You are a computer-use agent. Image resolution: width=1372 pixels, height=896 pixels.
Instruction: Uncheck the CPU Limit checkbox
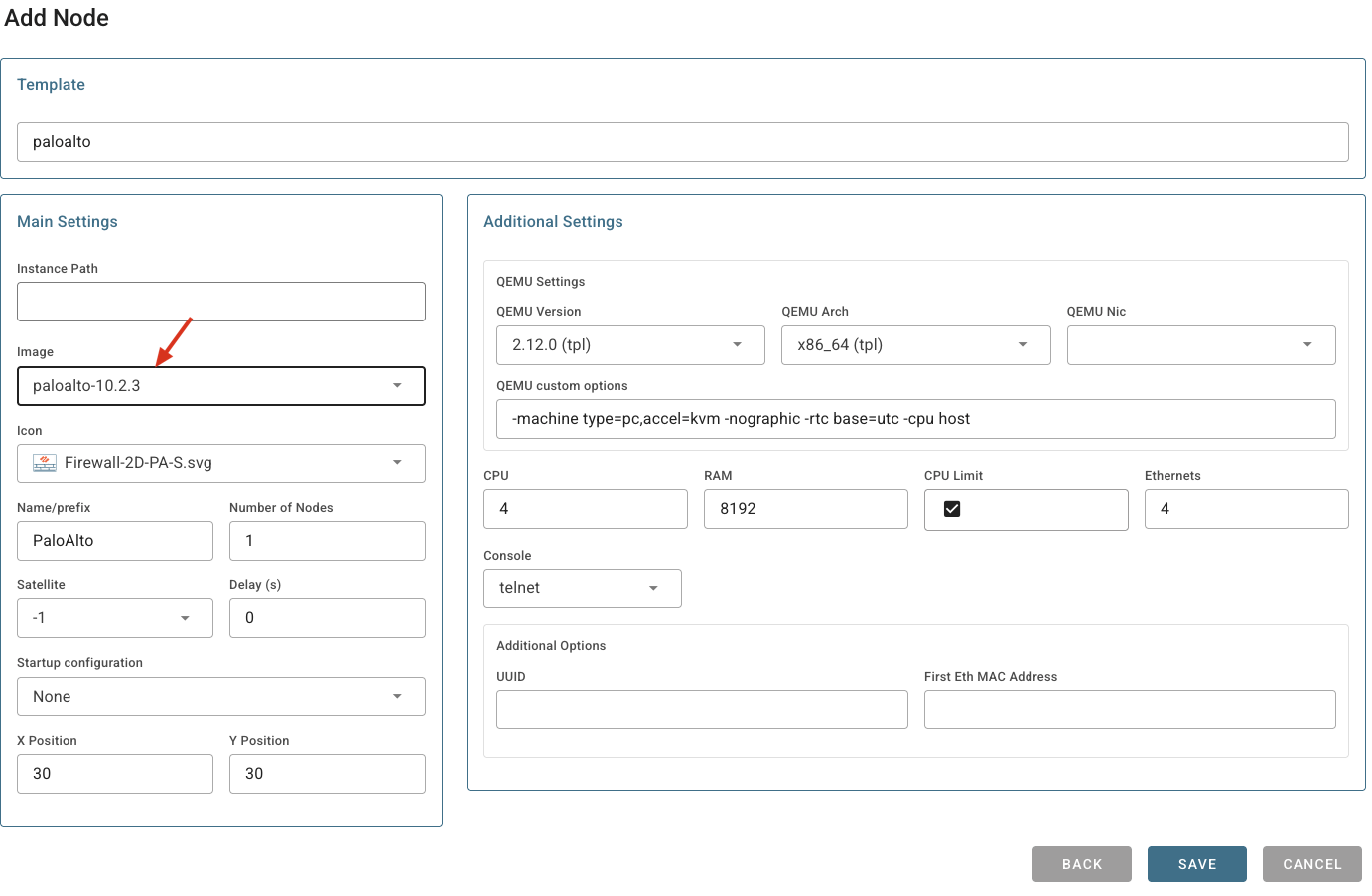tap(952, 509)
